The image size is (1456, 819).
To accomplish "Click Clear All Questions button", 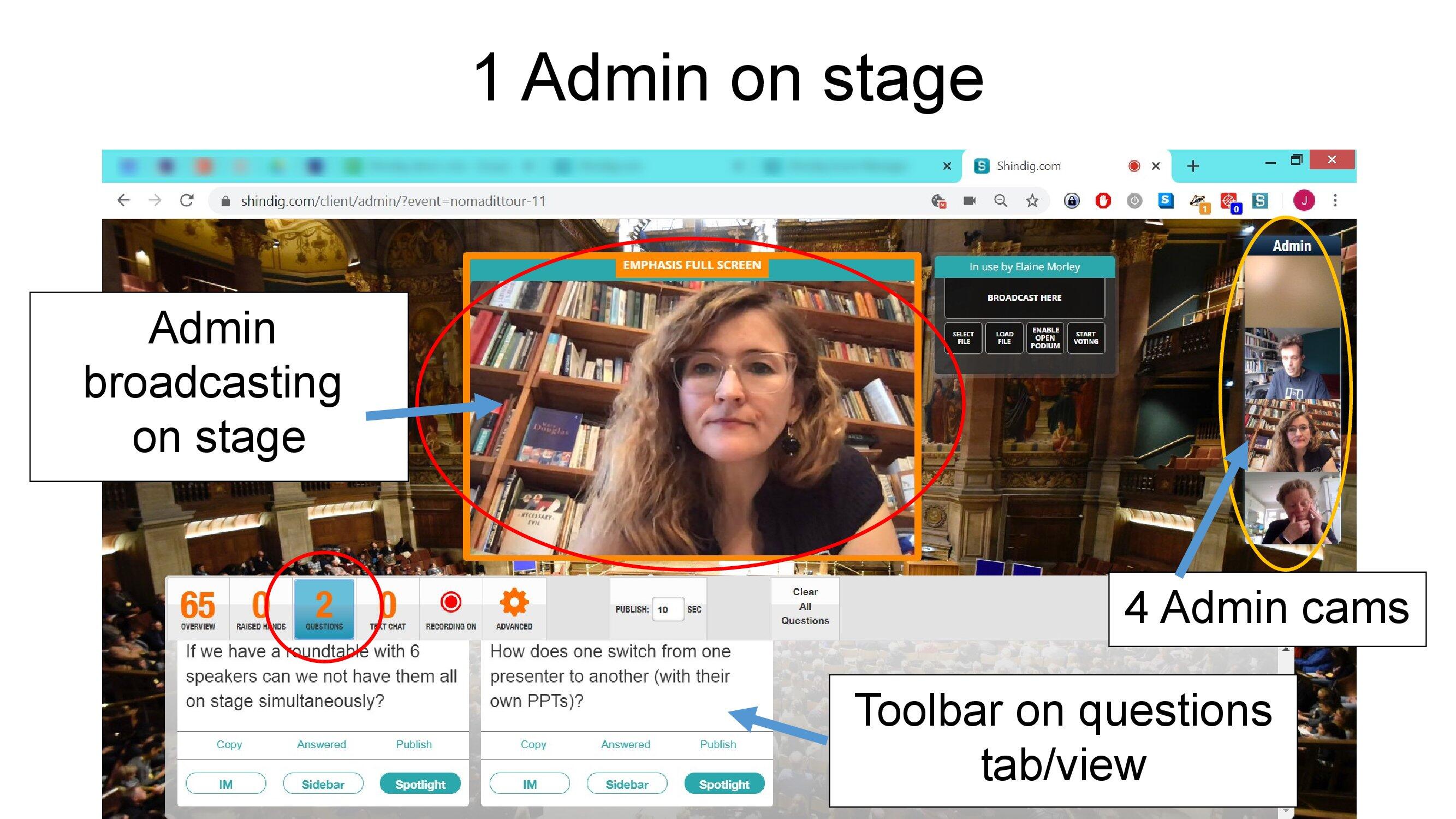I will (x=805, y=606).
